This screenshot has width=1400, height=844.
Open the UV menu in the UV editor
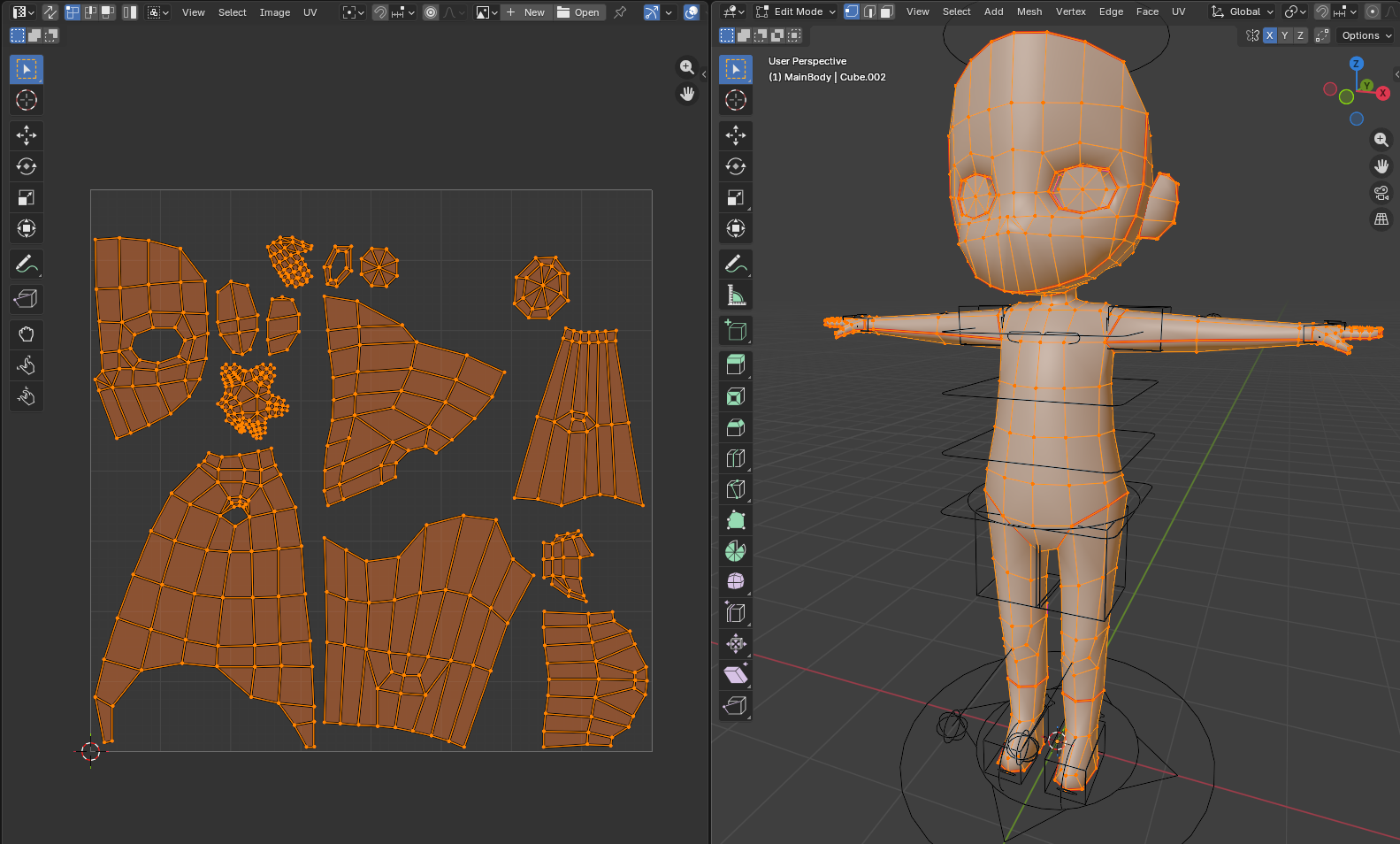click(310, 12)
